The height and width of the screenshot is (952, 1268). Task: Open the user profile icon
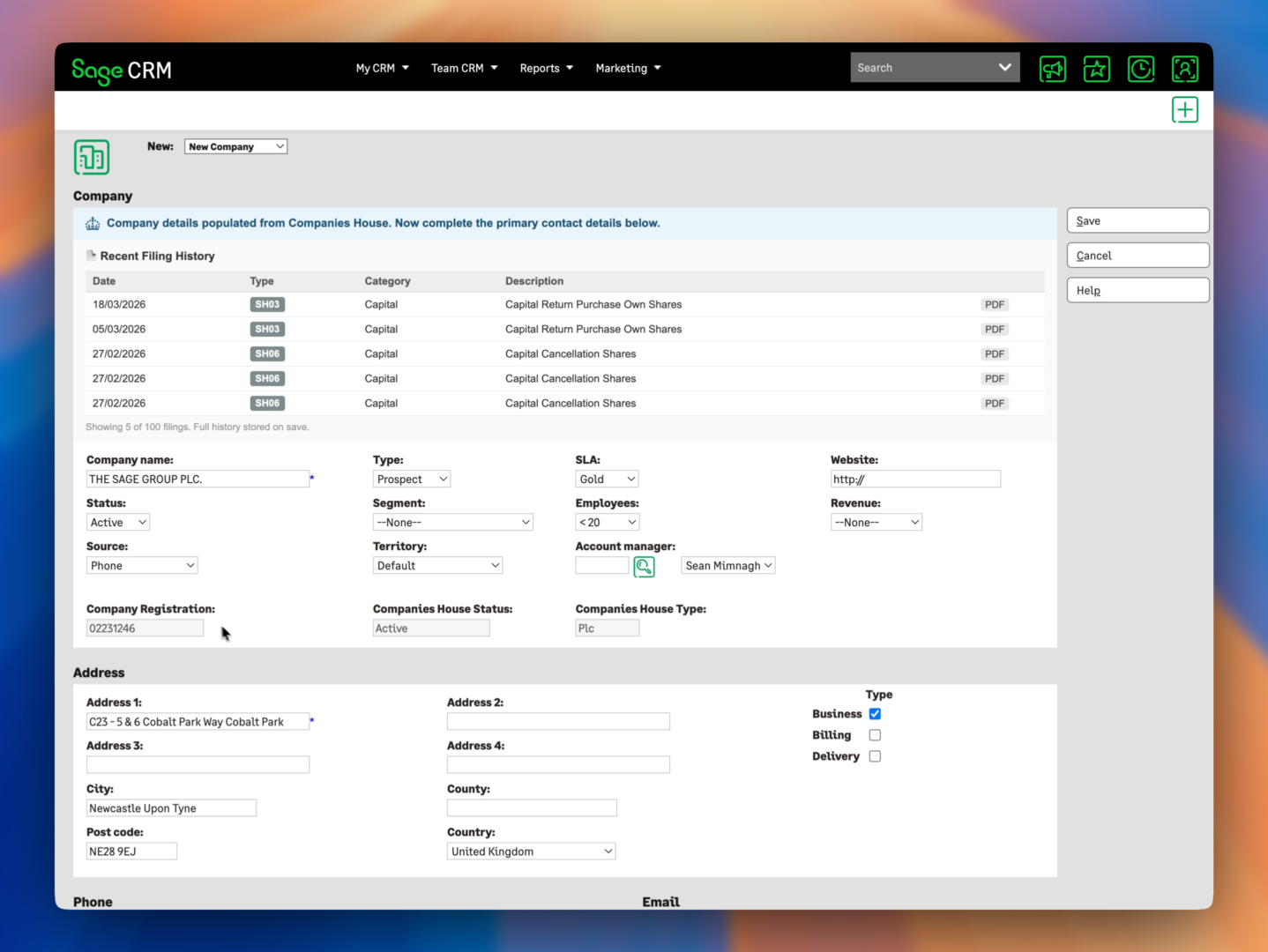pyautogui.click(x=1184, y=68)
